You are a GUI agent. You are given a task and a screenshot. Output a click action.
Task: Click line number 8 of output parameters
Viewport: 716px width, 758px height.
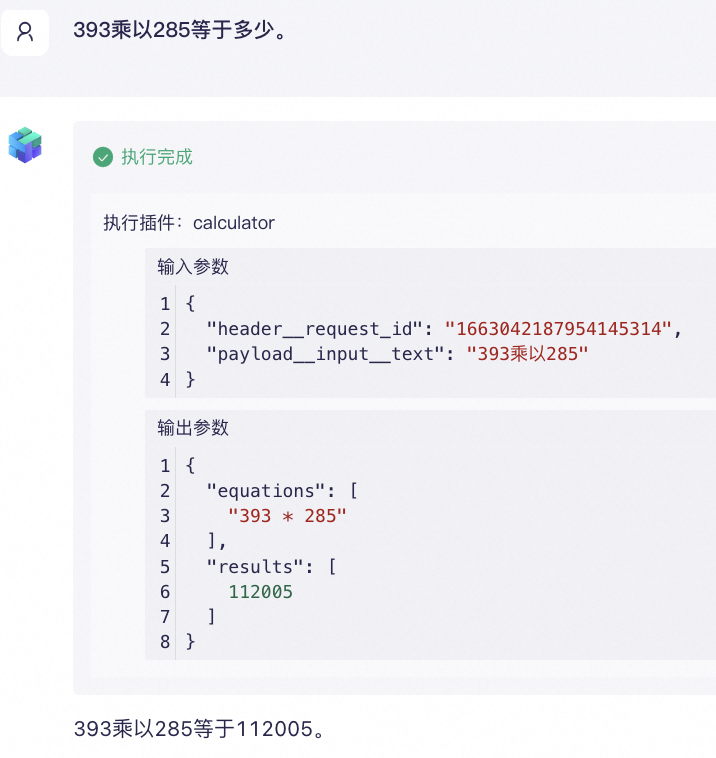point(165,642)
